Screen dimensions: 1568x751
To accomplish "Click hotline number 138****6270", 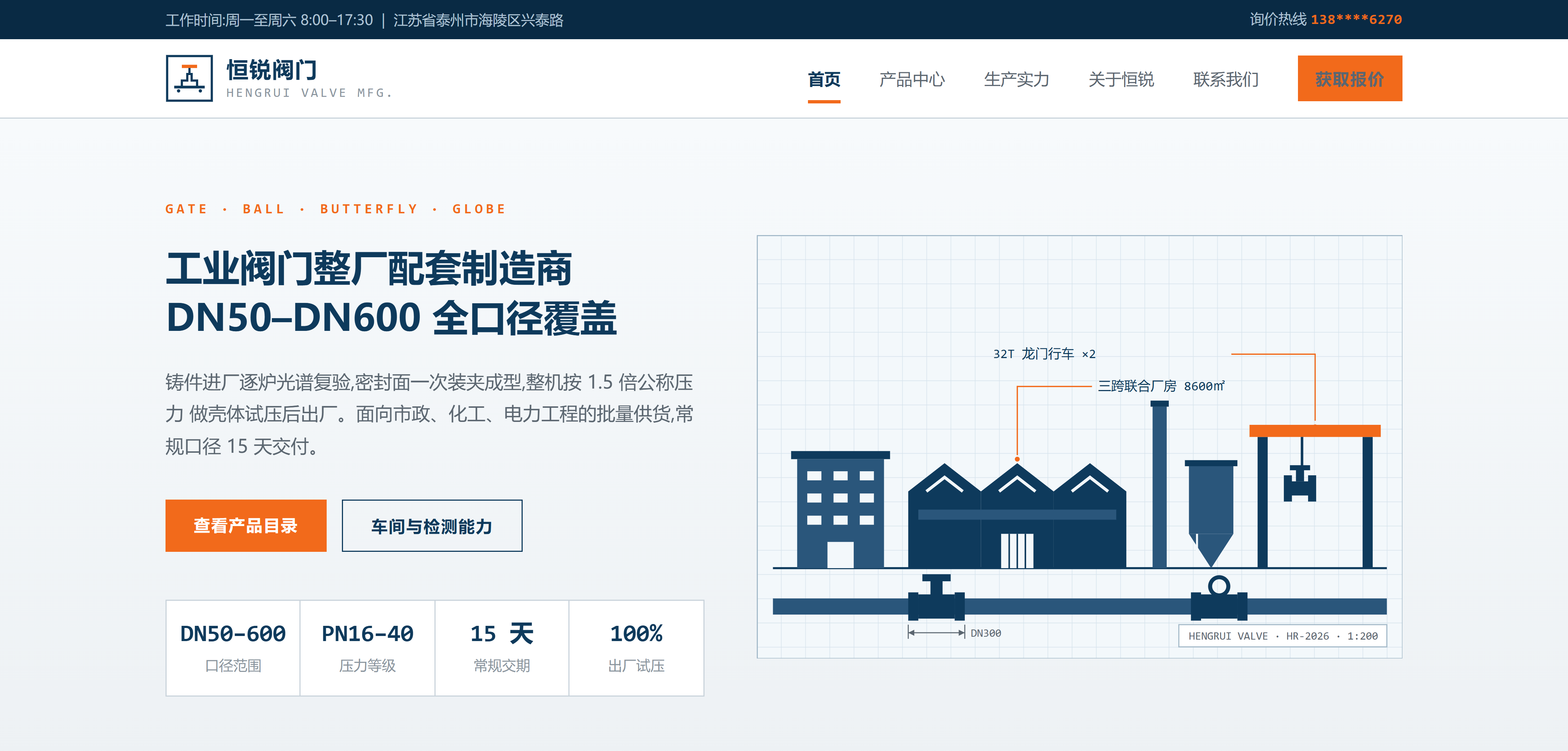I will coord(1356,20).
